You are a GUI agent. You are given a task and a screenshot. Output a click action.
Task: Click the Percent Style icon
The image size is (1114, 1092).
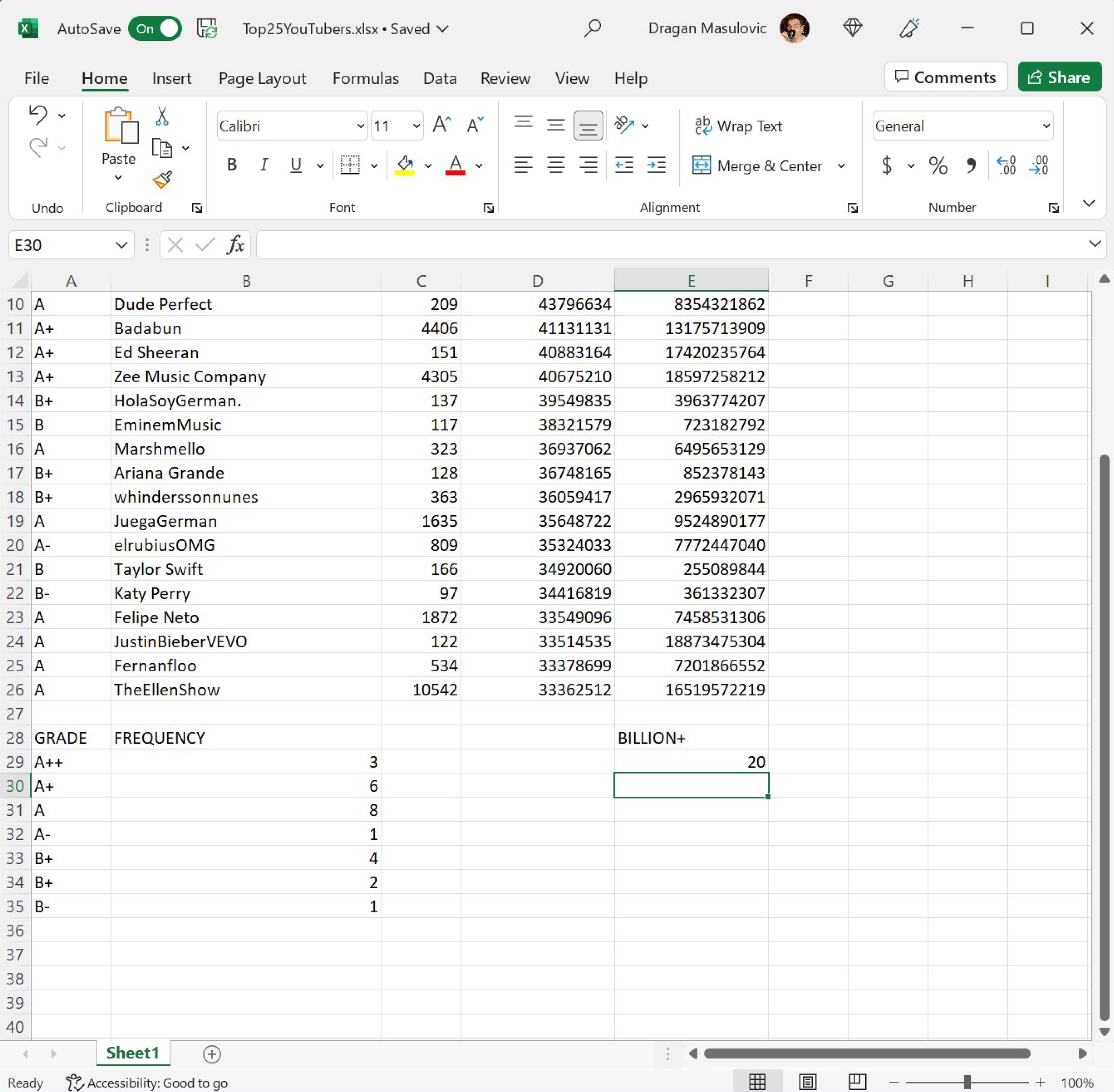coord(938,166)
